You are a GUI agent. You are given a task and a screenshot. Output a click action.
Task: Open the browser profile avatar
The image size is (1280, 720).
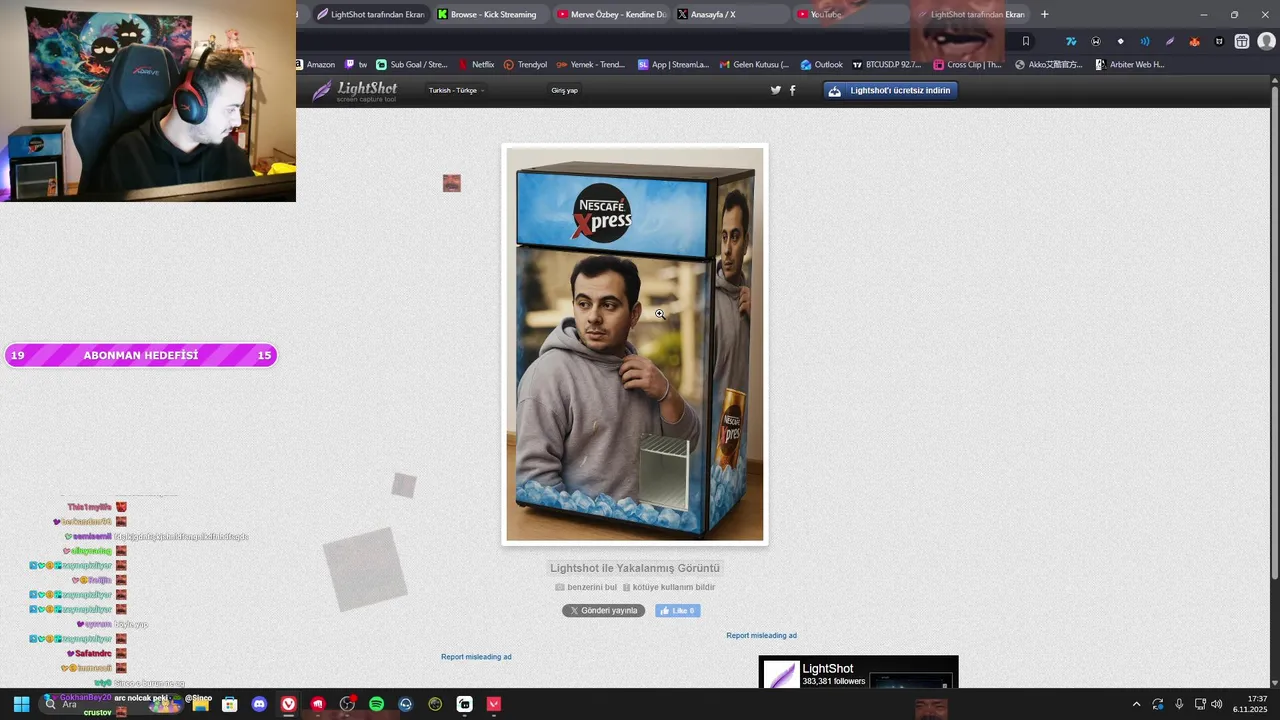(x=1266, y=41)
